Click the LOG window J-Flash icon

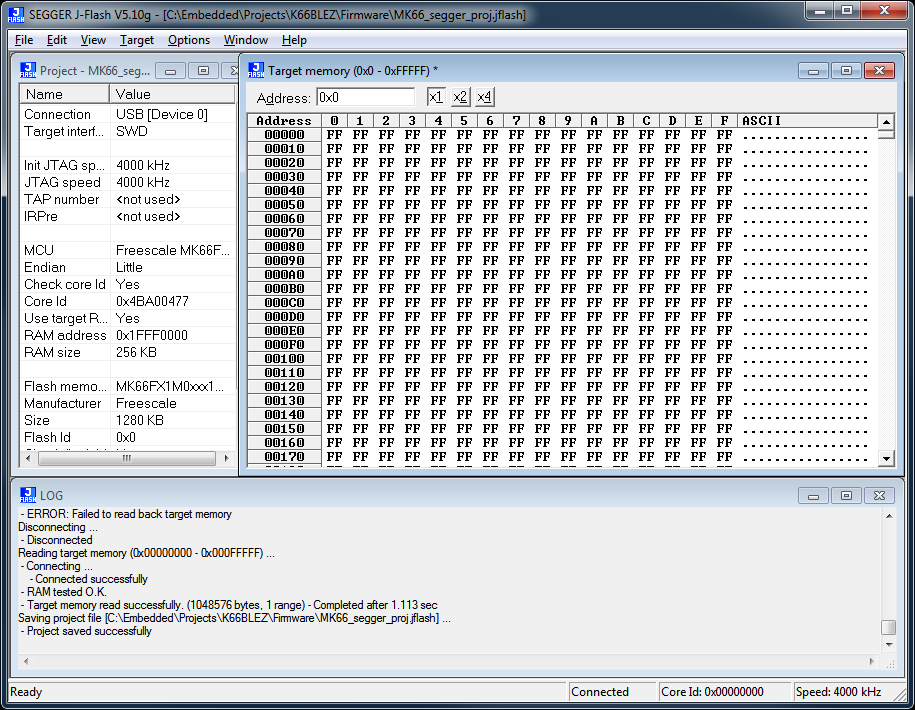point(28,495)
